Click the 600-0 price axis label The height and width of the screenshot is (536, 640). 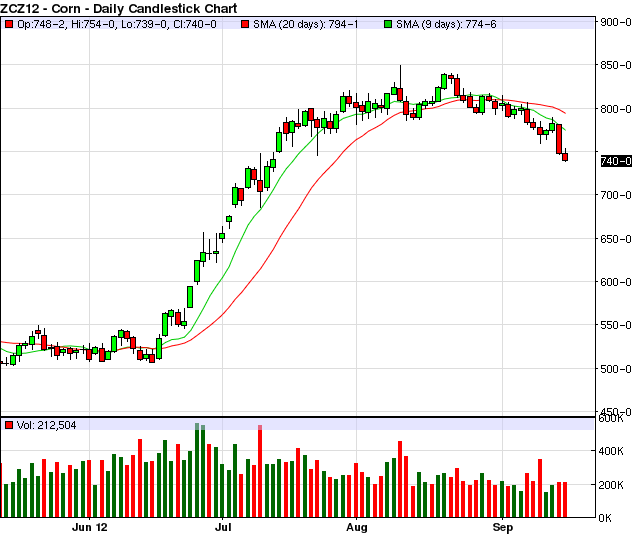tap(616, 282)
